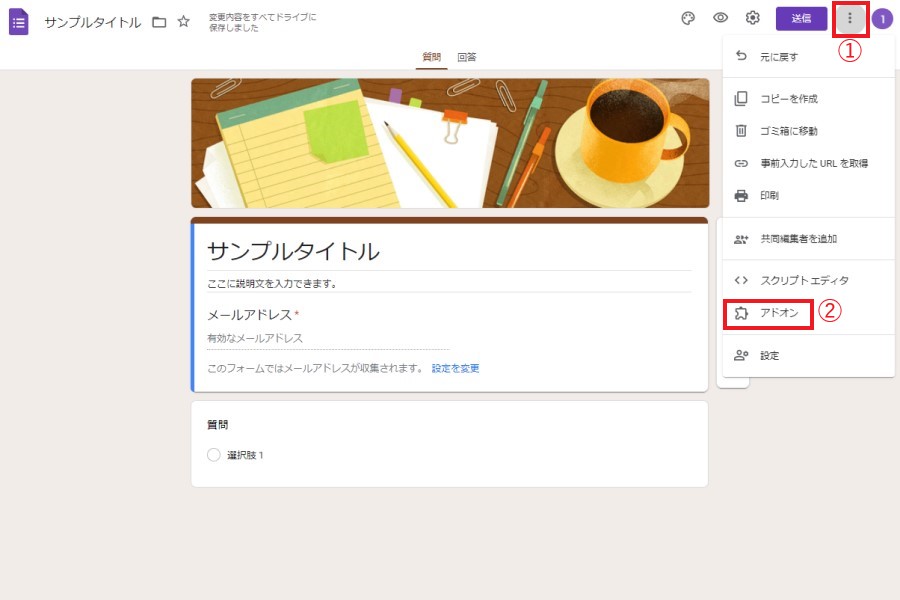Choose 事前入力した URL を取得
Image resolution: width=900 pixels, height=600 pixels.
pos(813,163)
